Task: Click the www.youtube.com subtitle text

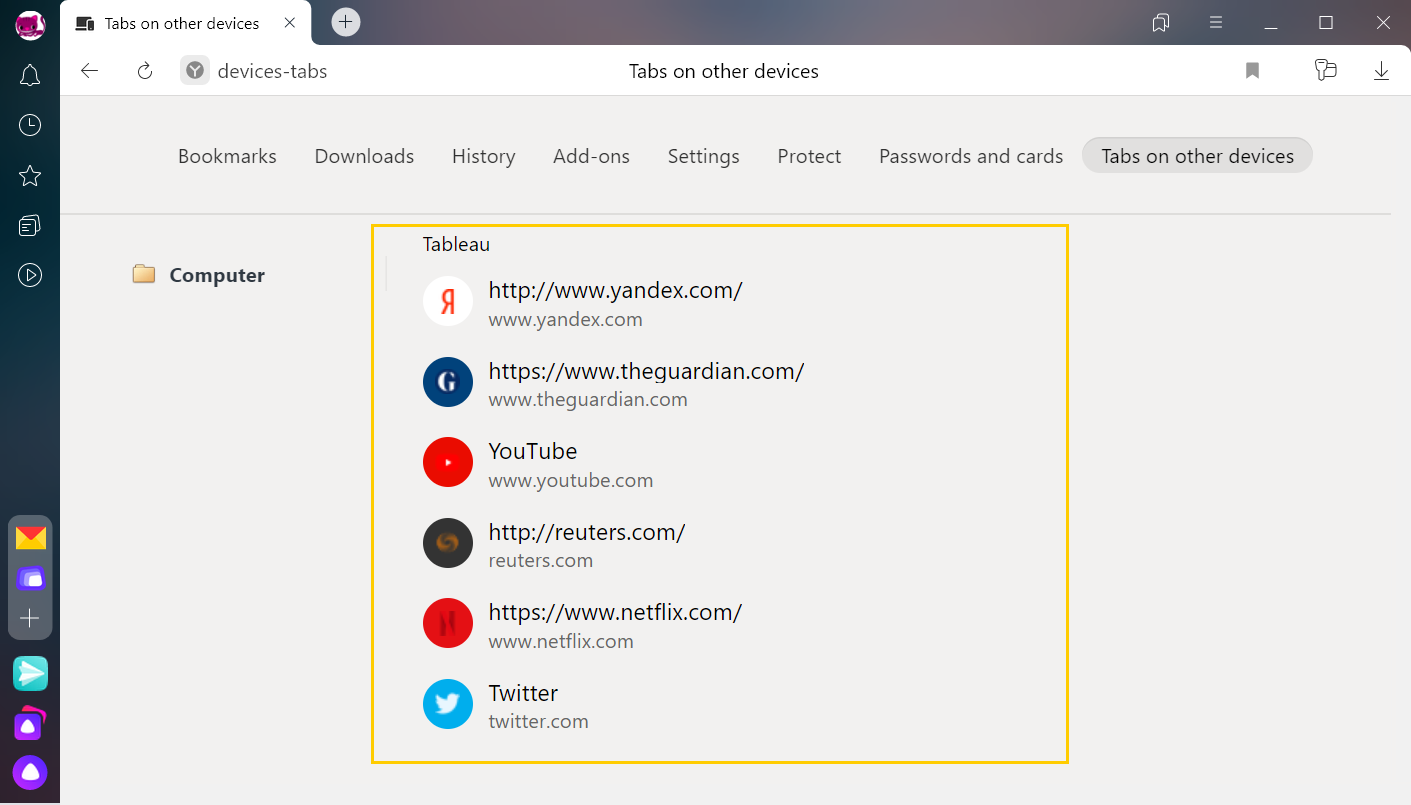Action: click(x=571, y=480)
